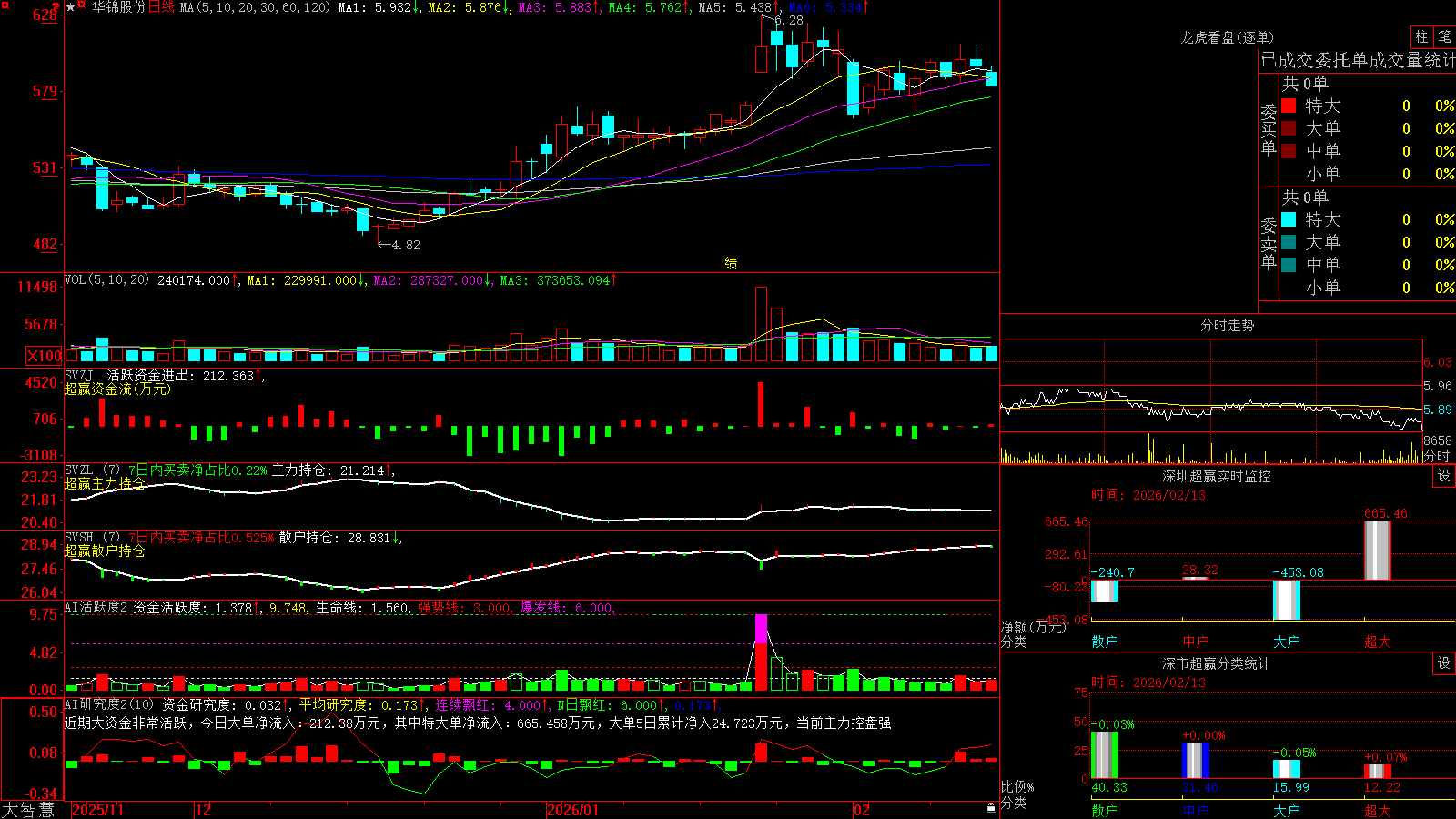Click the tallest volume bar in the VOL chart
This screenshot has height=819, width=1456.
pos(762,325)
